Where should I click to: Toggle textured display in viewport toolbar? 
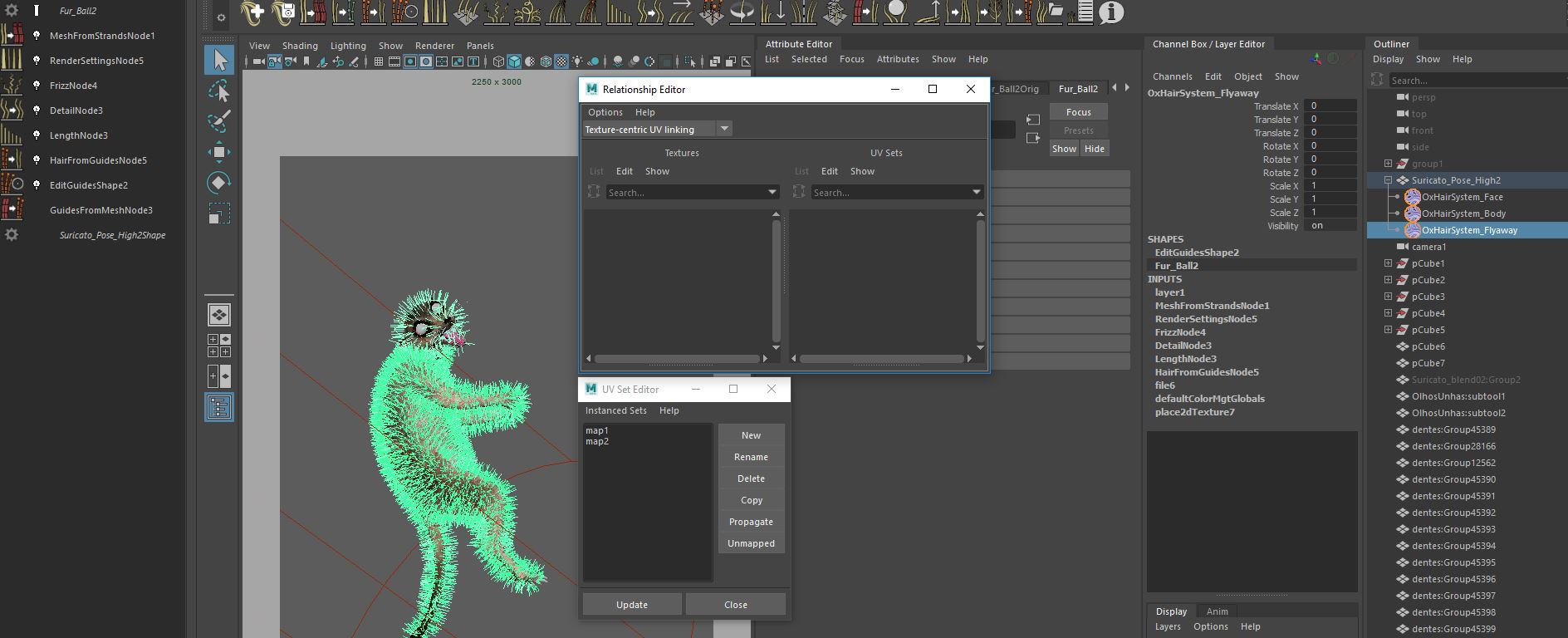561,61
